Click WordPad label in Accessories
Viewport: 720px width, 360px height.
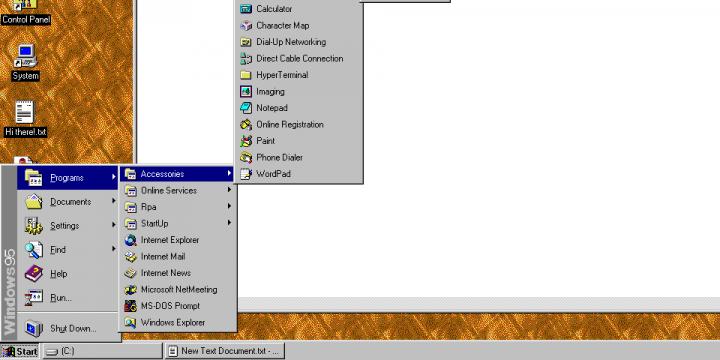(273, 174)
